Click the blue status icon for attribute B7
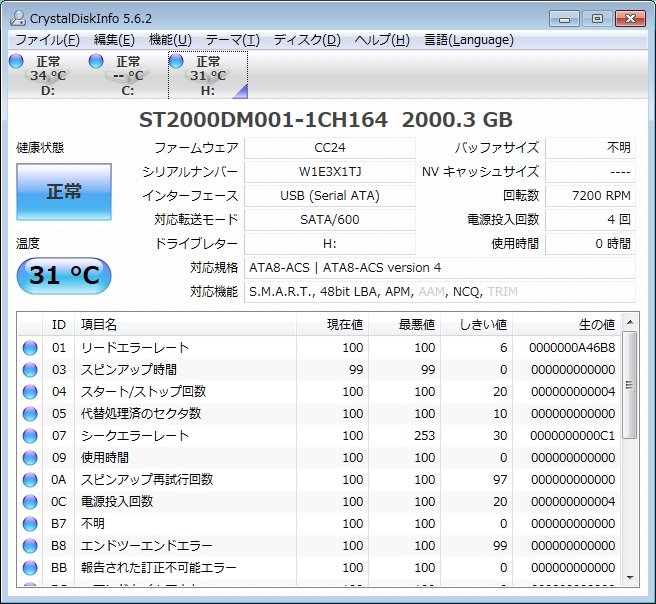 pyautogui.click(x=30, y=524)
